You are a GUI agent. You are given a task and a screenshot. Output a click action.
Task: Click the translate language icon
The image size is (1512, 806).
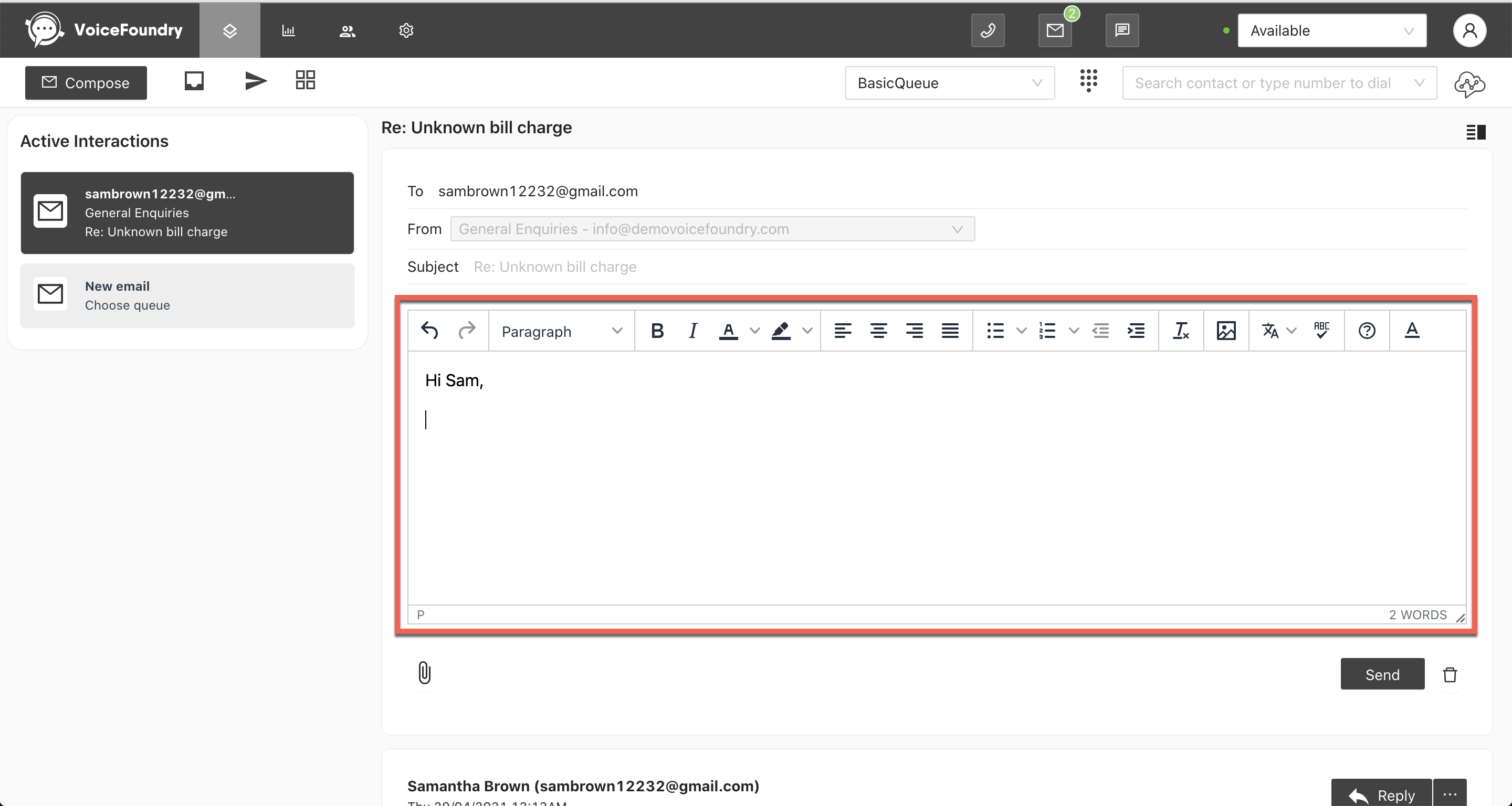click(1270, 331)
